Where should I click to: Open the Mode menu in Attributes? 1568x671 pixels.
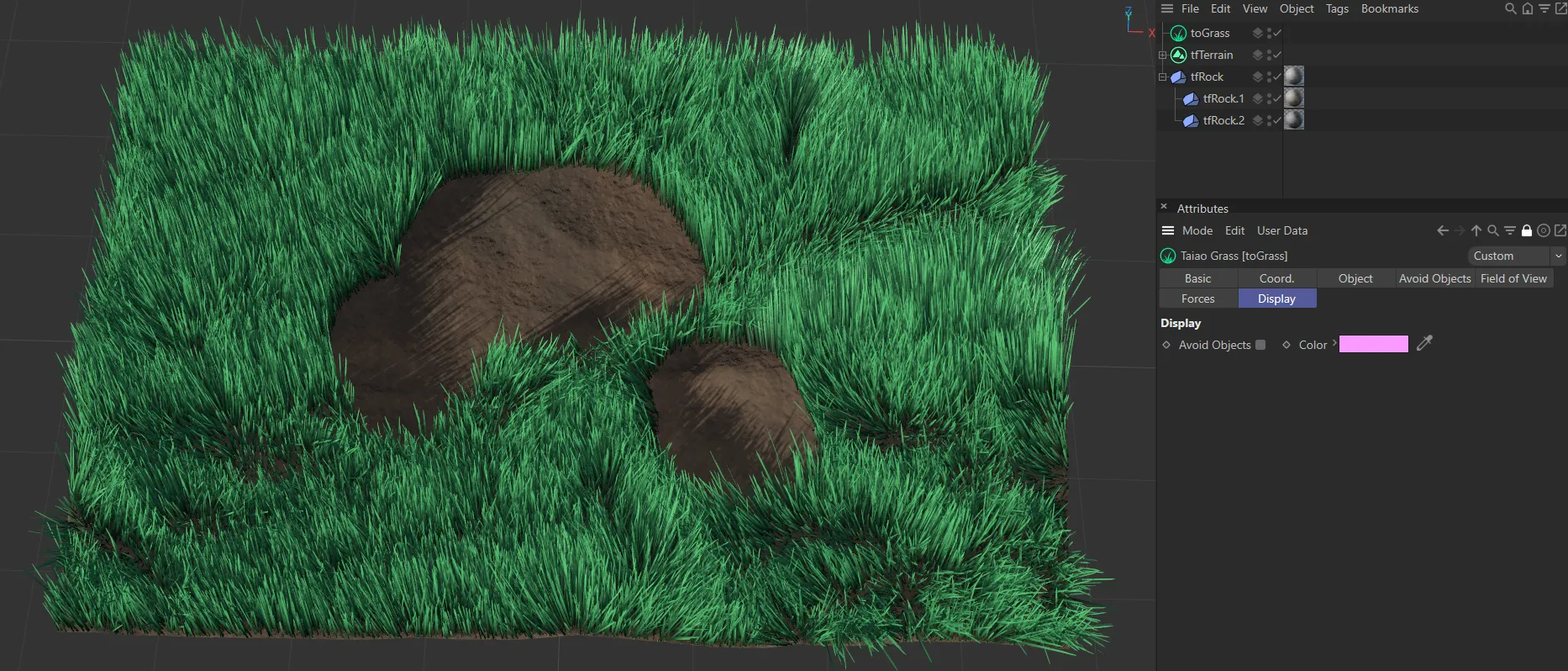tap(1197, 230)
